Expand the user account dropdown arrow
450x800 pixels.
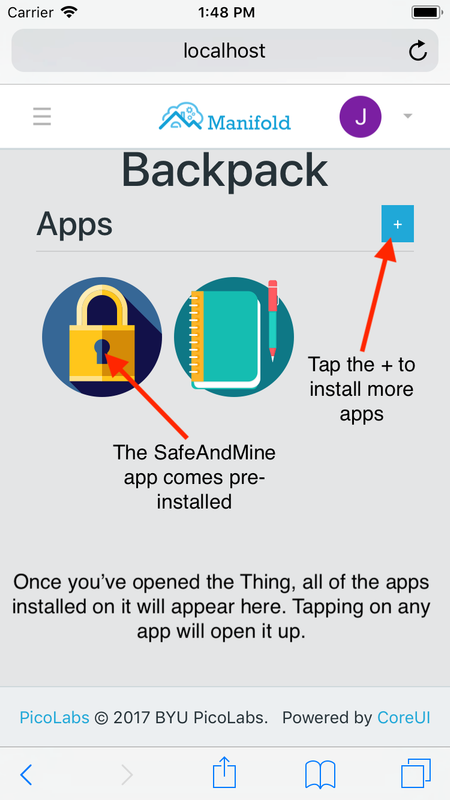click(407, 116)
